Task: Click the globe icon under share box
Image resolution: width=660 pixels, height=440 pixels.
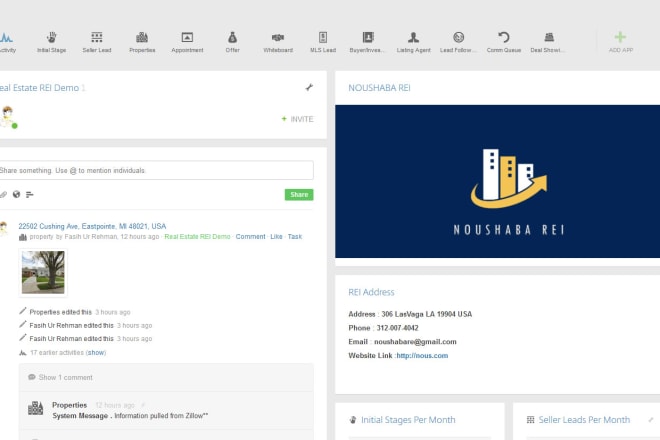Action: [x=16, y=195]
